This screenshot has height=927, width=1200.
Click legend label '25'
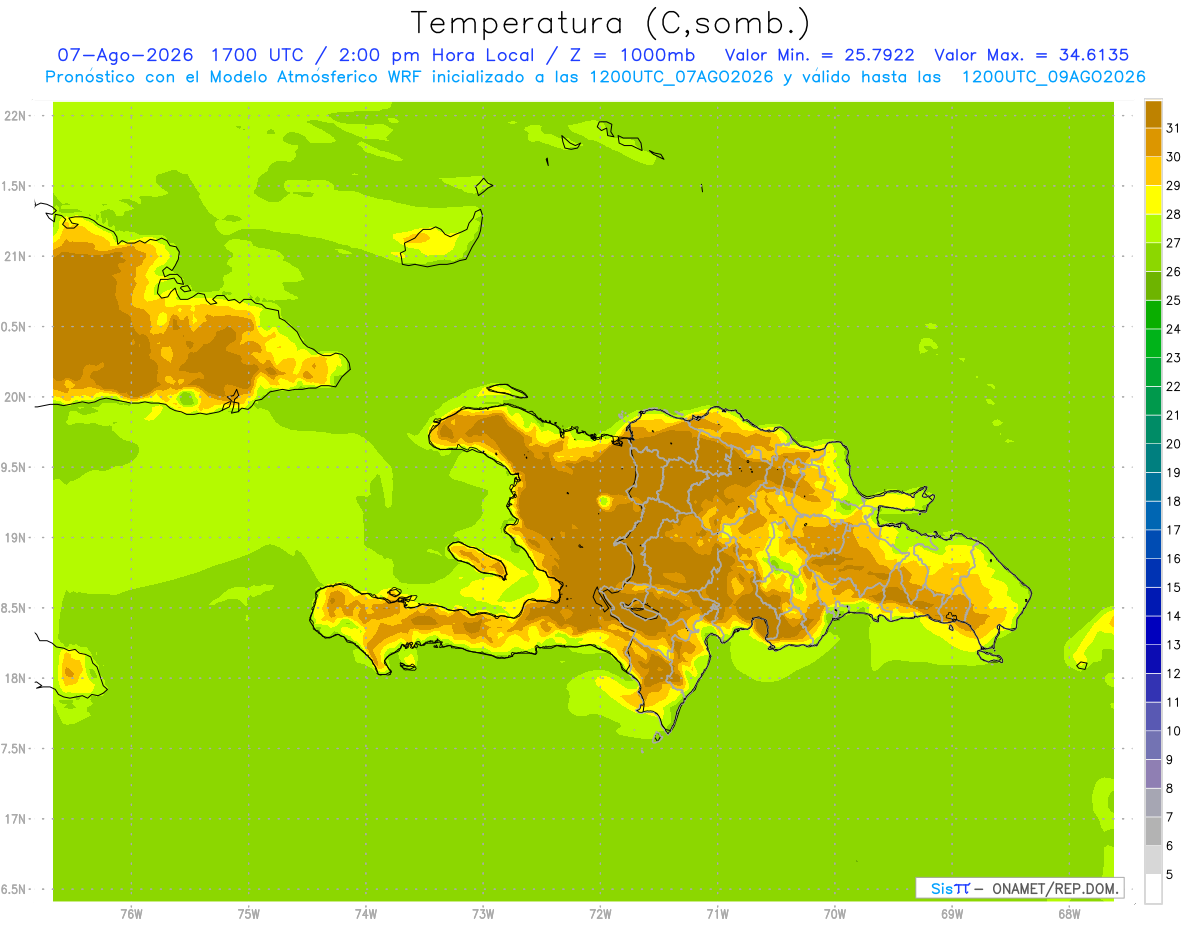click(1173, 299)
